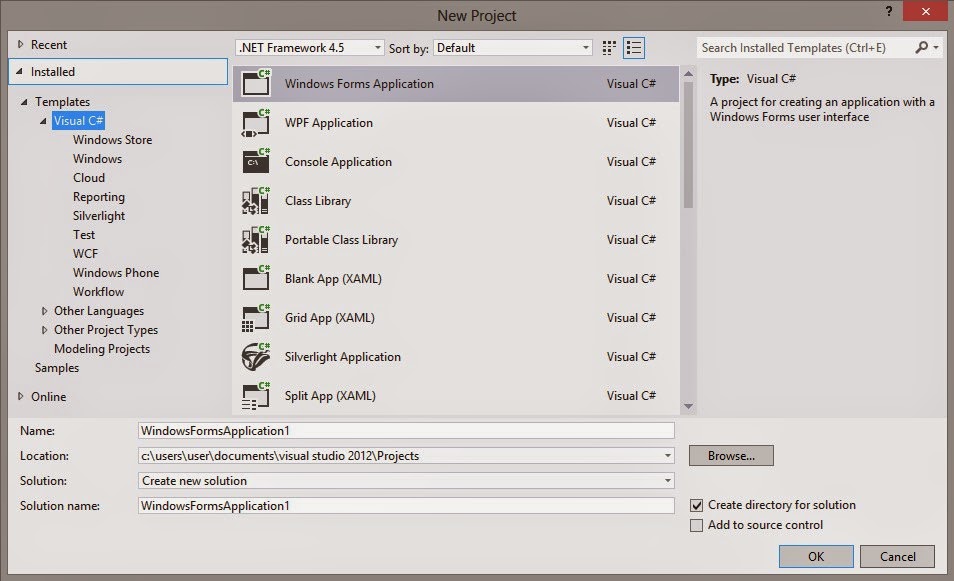
Task: Open search options dropdown arrow
Action: [936, 47]
